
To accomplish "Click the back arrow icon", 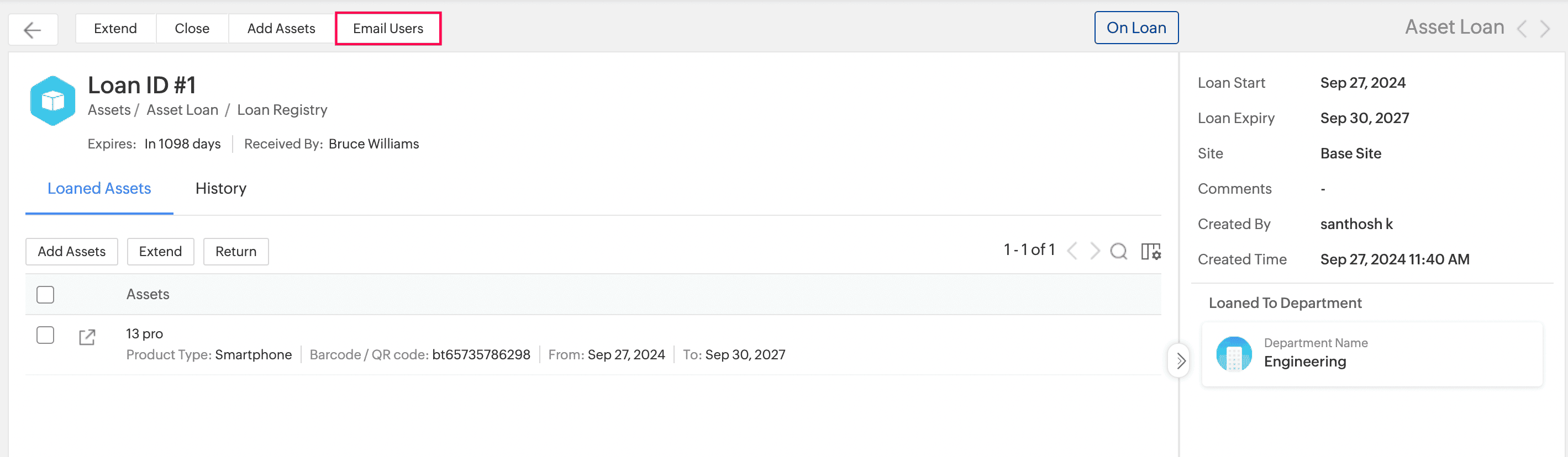I will point(32,29).
